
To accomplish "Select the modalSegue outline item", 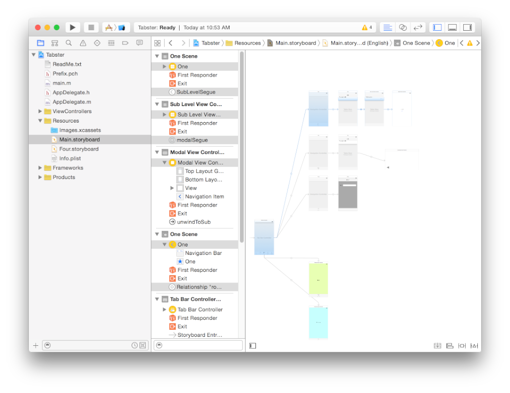I will coord(195,140).
